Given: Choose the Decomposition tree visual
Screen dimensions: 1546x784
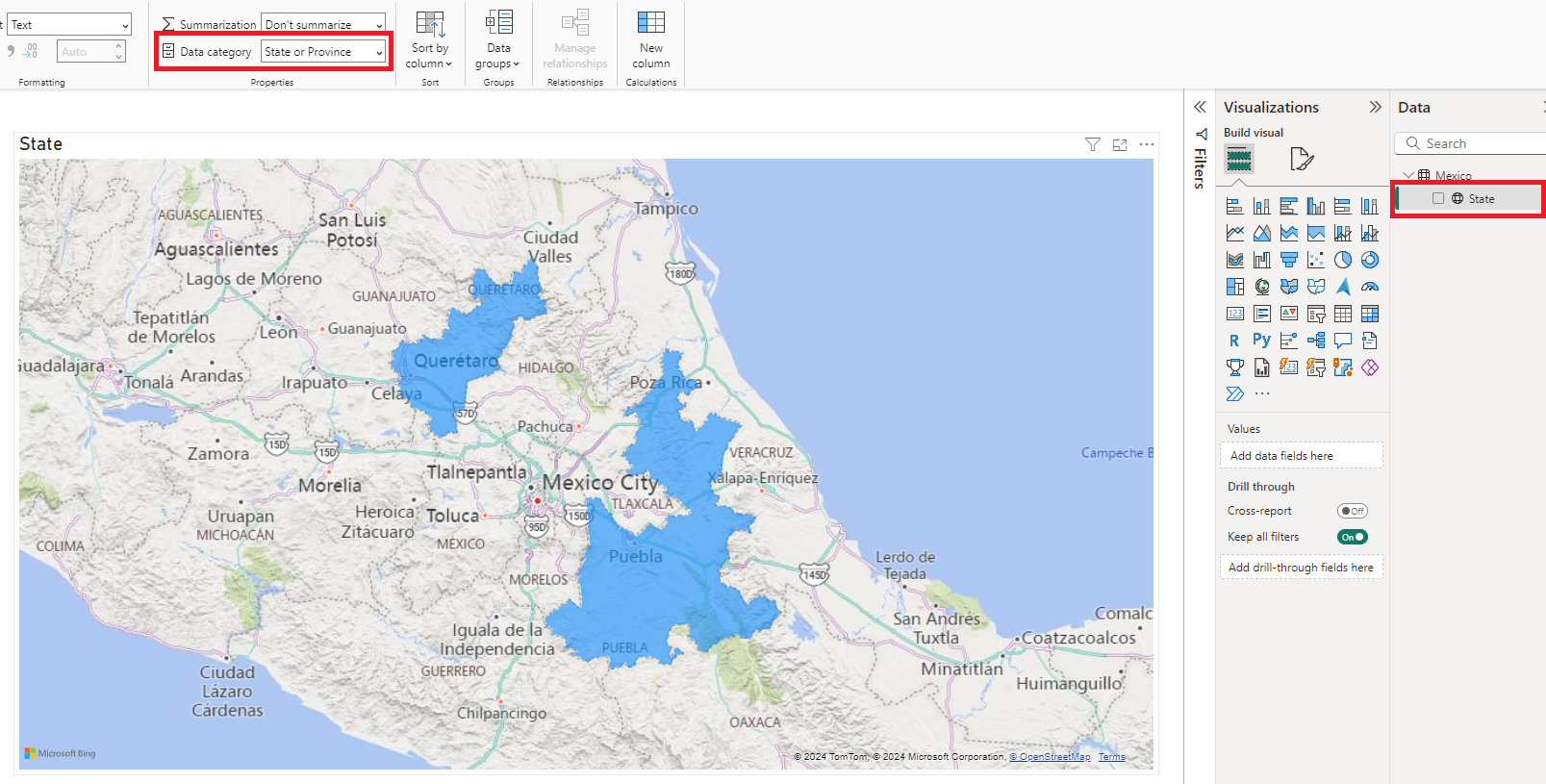Looking at the screenshot, I should (1315, 341).
